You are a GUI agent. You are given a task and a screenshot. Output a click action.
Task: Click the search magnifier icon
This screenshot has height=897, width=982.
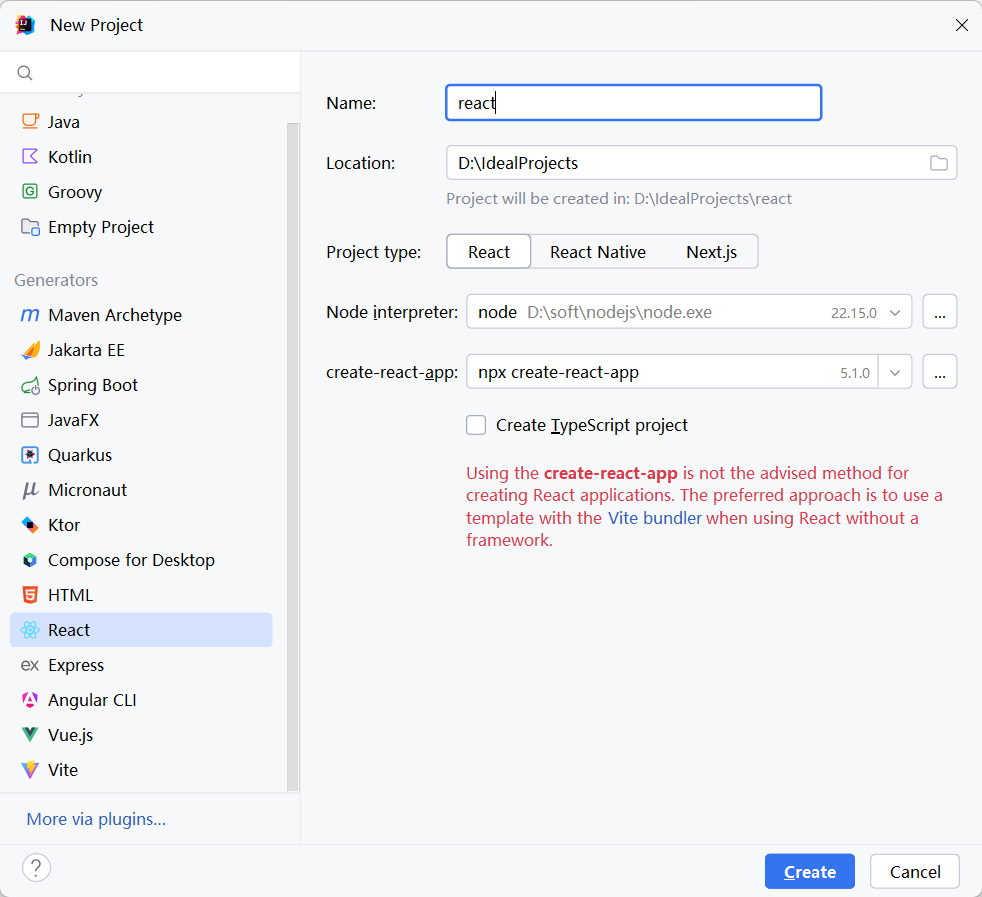click(x=25, y=73)
